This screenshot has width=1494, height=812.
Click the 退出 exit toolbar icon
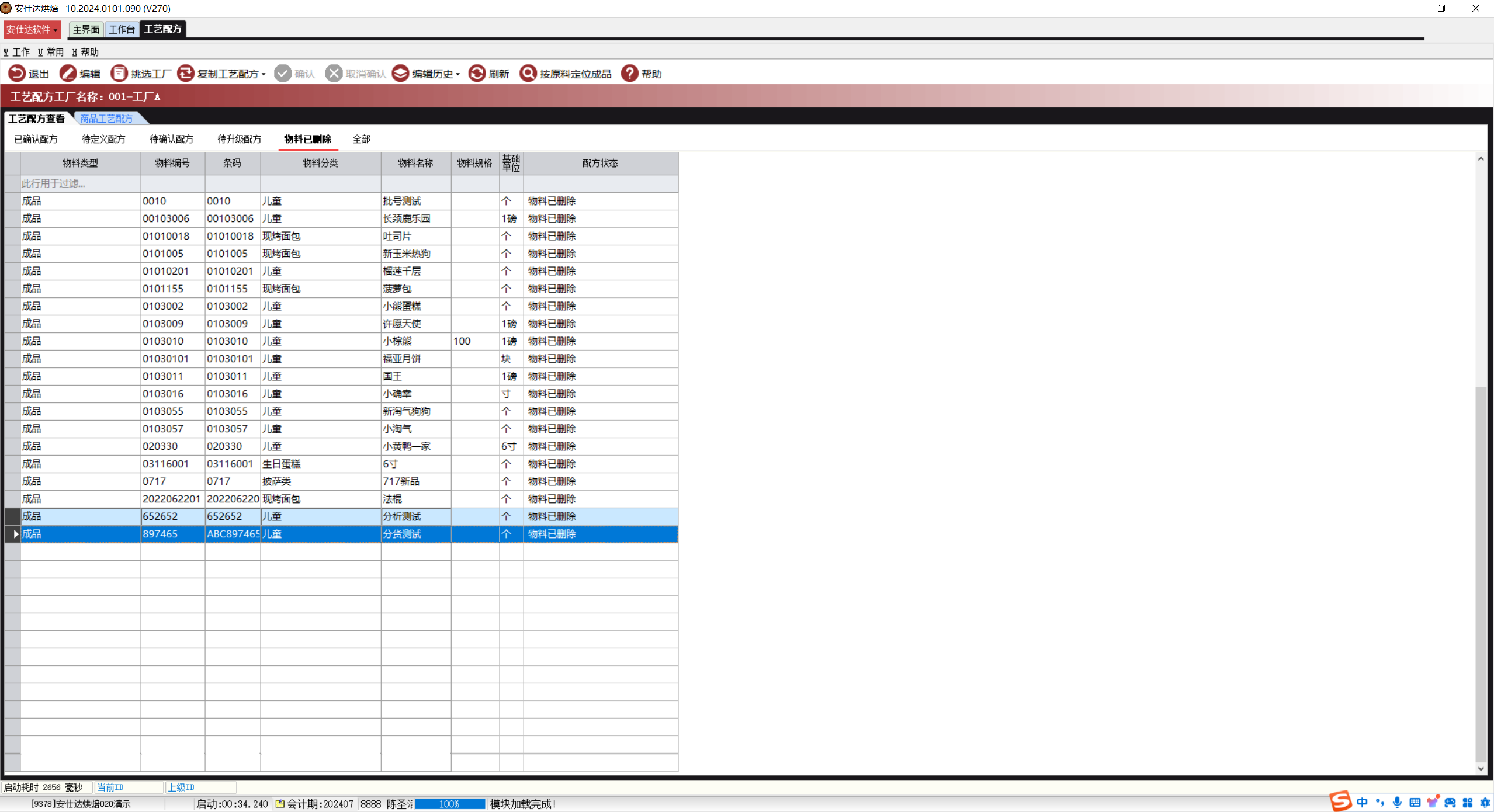16,74
